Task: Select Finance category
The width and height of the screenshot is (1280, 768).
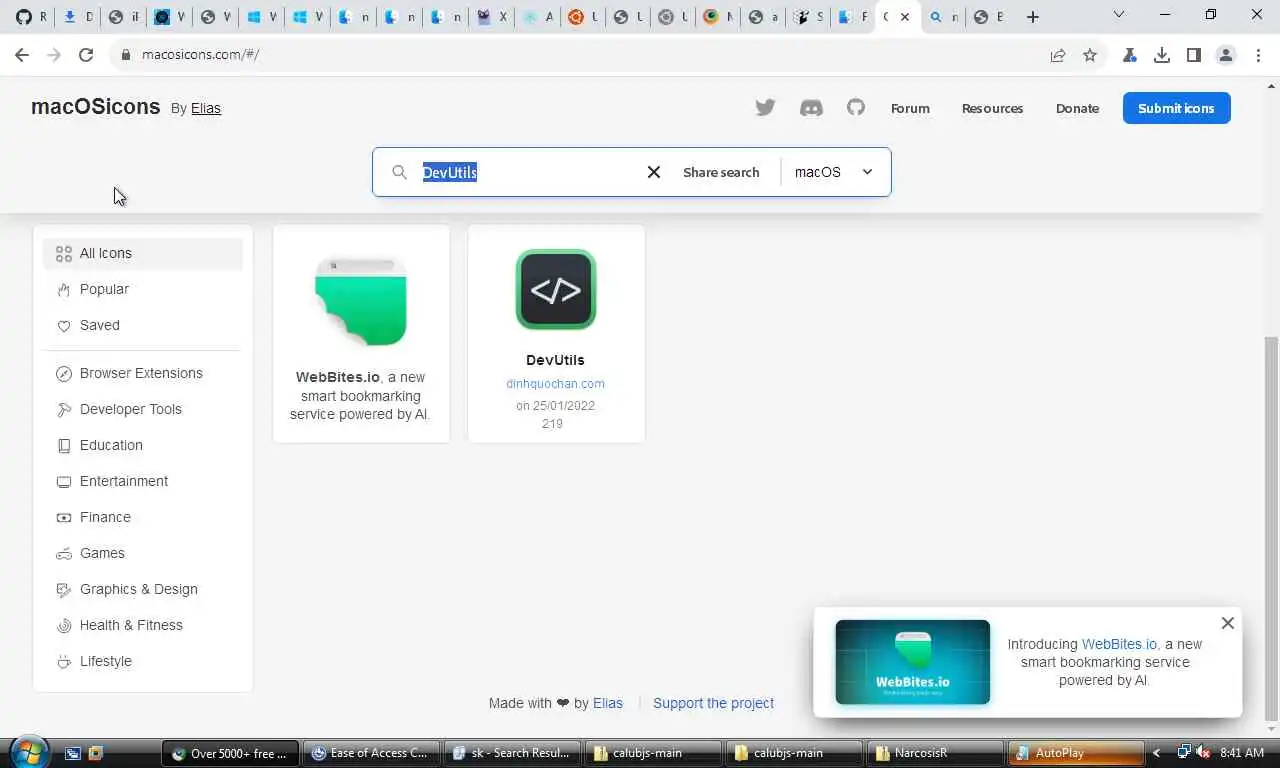Action: [x=143, y=517]
